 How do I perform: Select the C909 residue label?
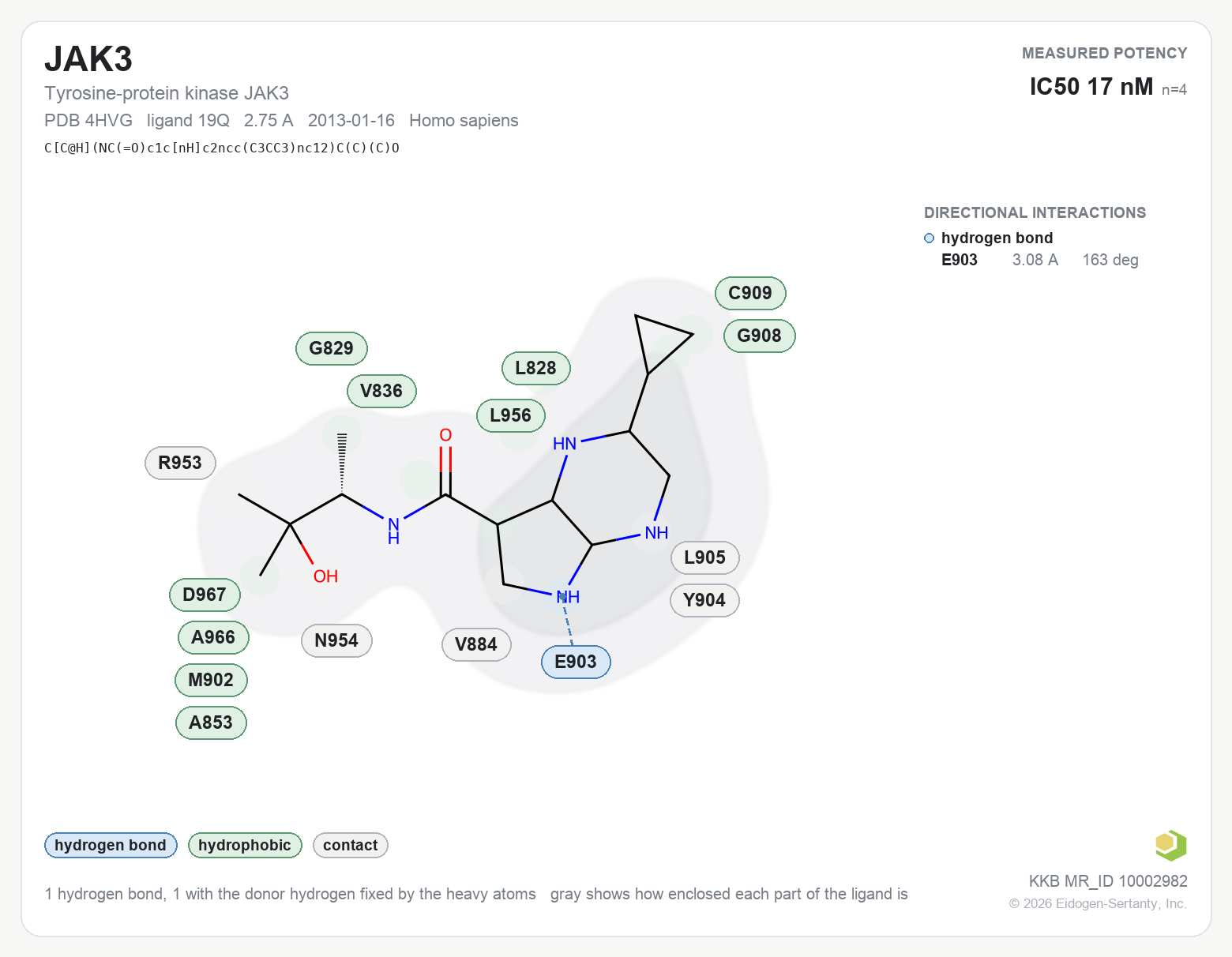pos(750,293)
